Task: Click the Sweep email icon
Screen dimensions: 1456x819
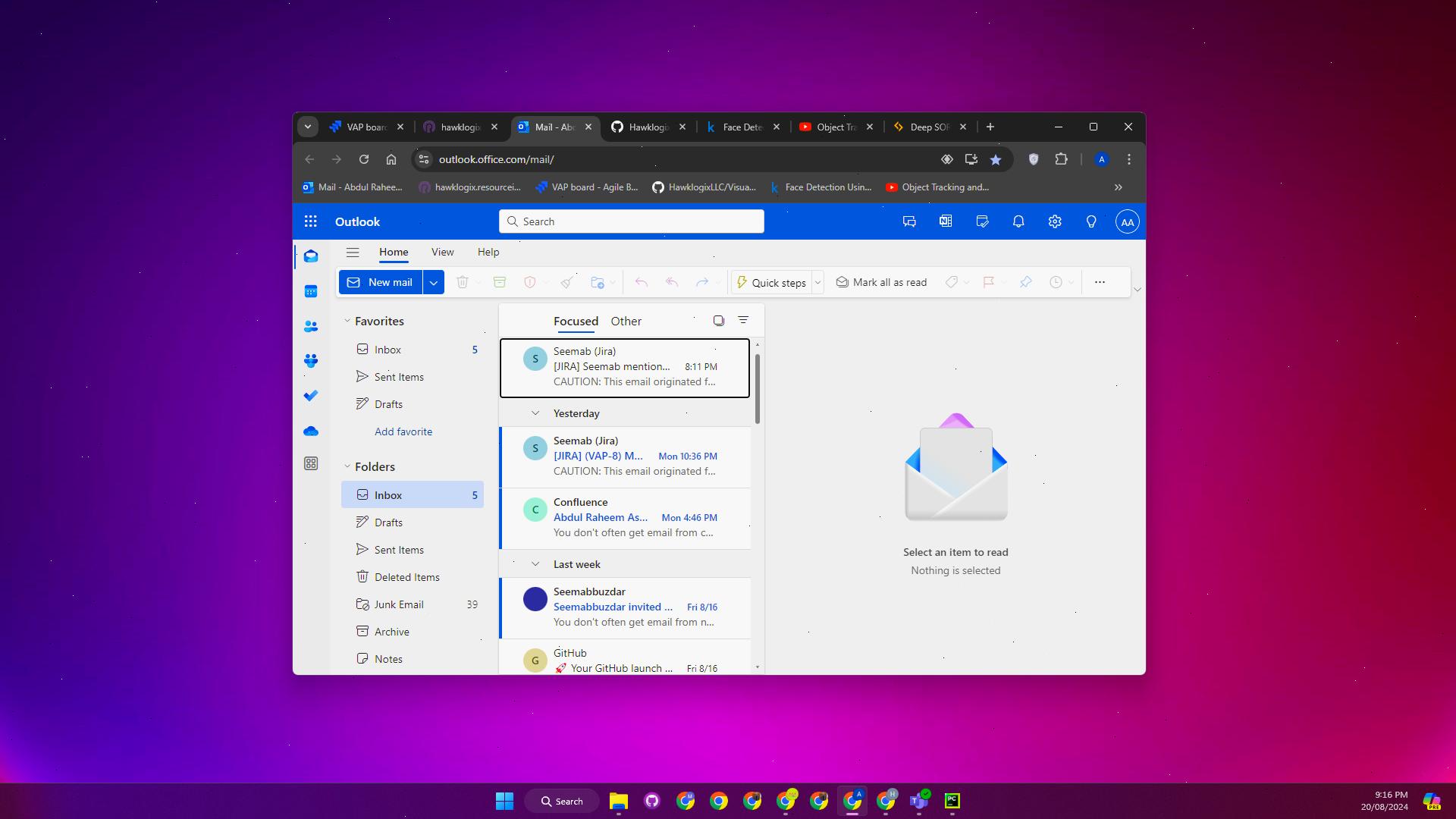Action: pyautogui.click(x=567, y=282)
